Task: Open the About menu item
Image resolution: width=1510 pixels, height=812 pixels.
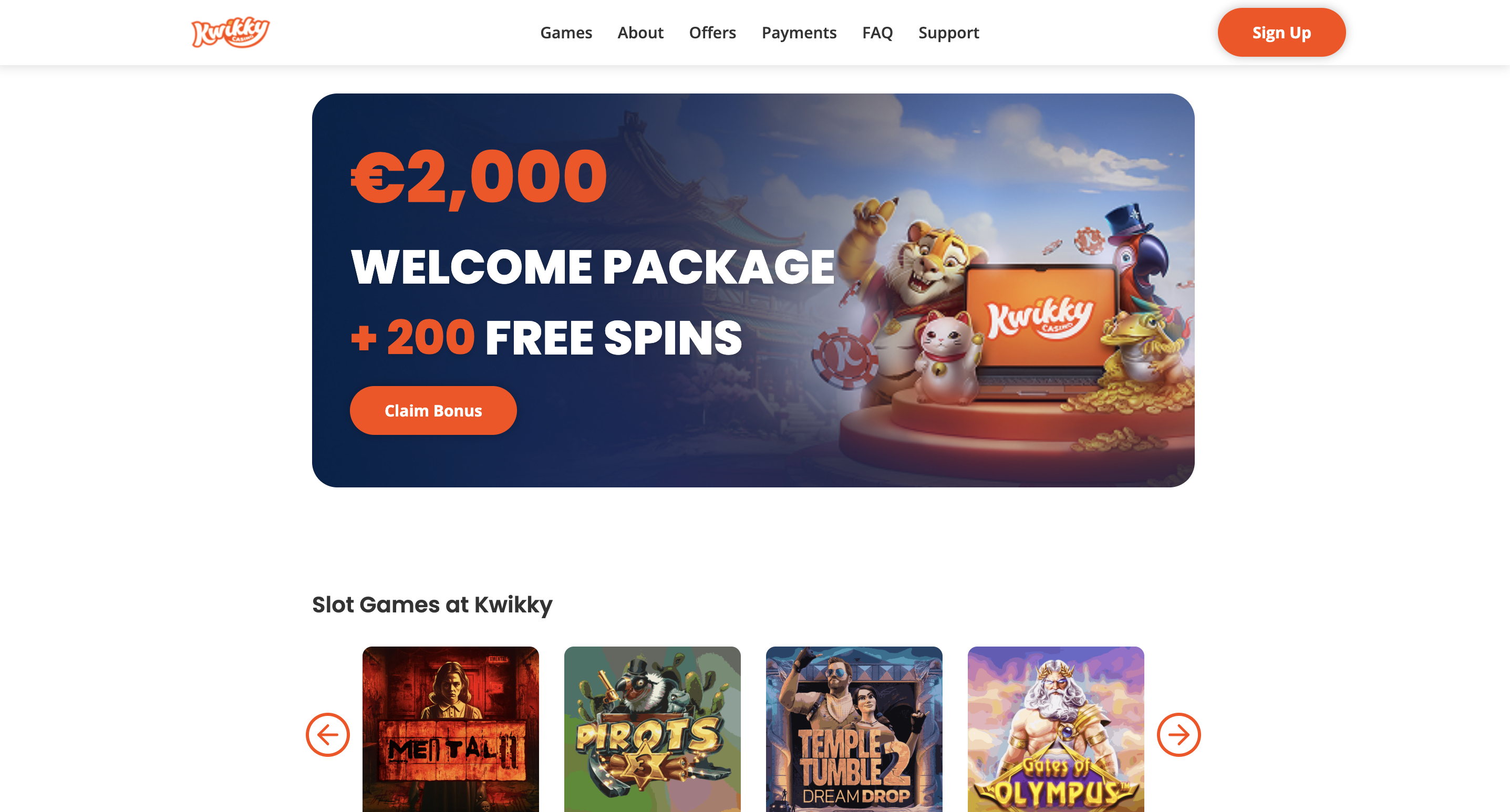Action: [x=640, y=33]
